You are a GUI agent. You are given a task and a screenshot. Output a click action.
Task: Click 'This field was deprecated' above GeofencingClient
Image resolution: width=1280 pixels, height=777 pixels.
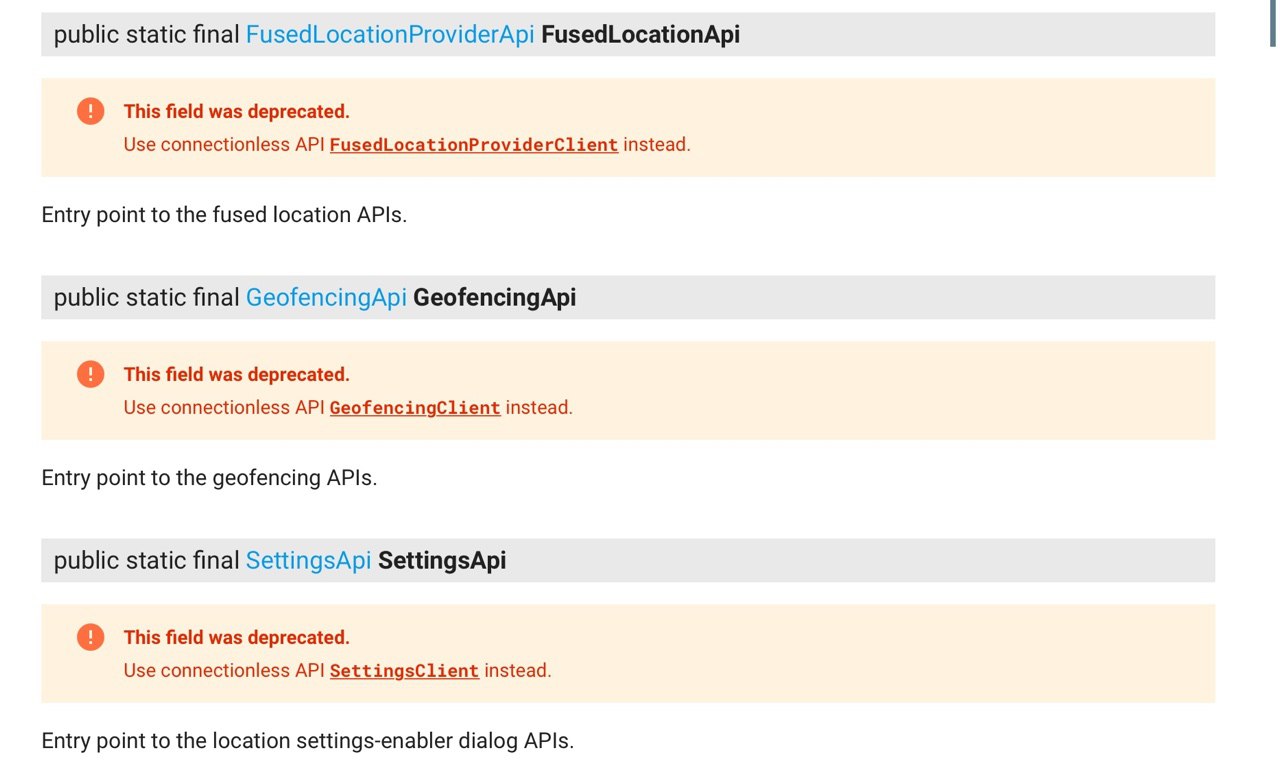(x=236, y=374)
